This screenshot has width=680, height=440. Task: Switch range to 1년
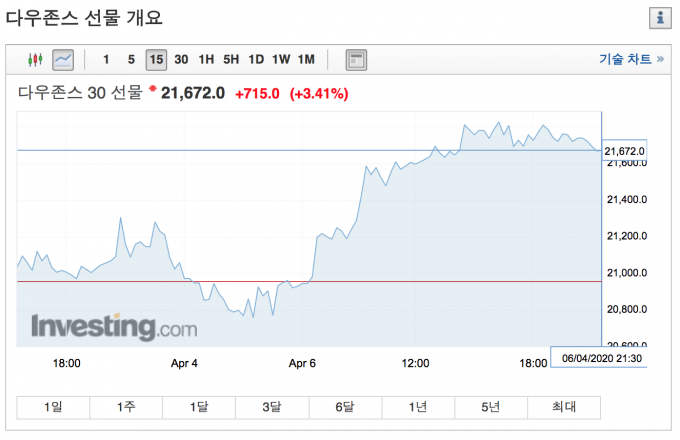tap(418, 407)
